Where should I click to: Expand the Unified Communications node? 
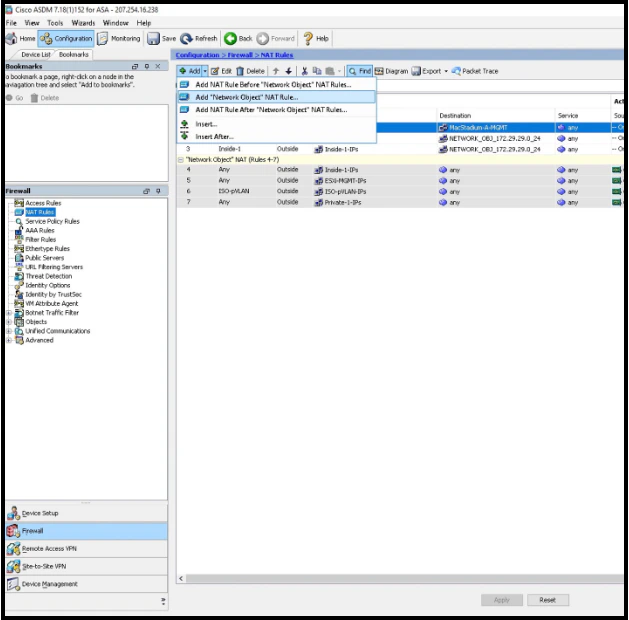pyautogui.click(x=9, y=331)
